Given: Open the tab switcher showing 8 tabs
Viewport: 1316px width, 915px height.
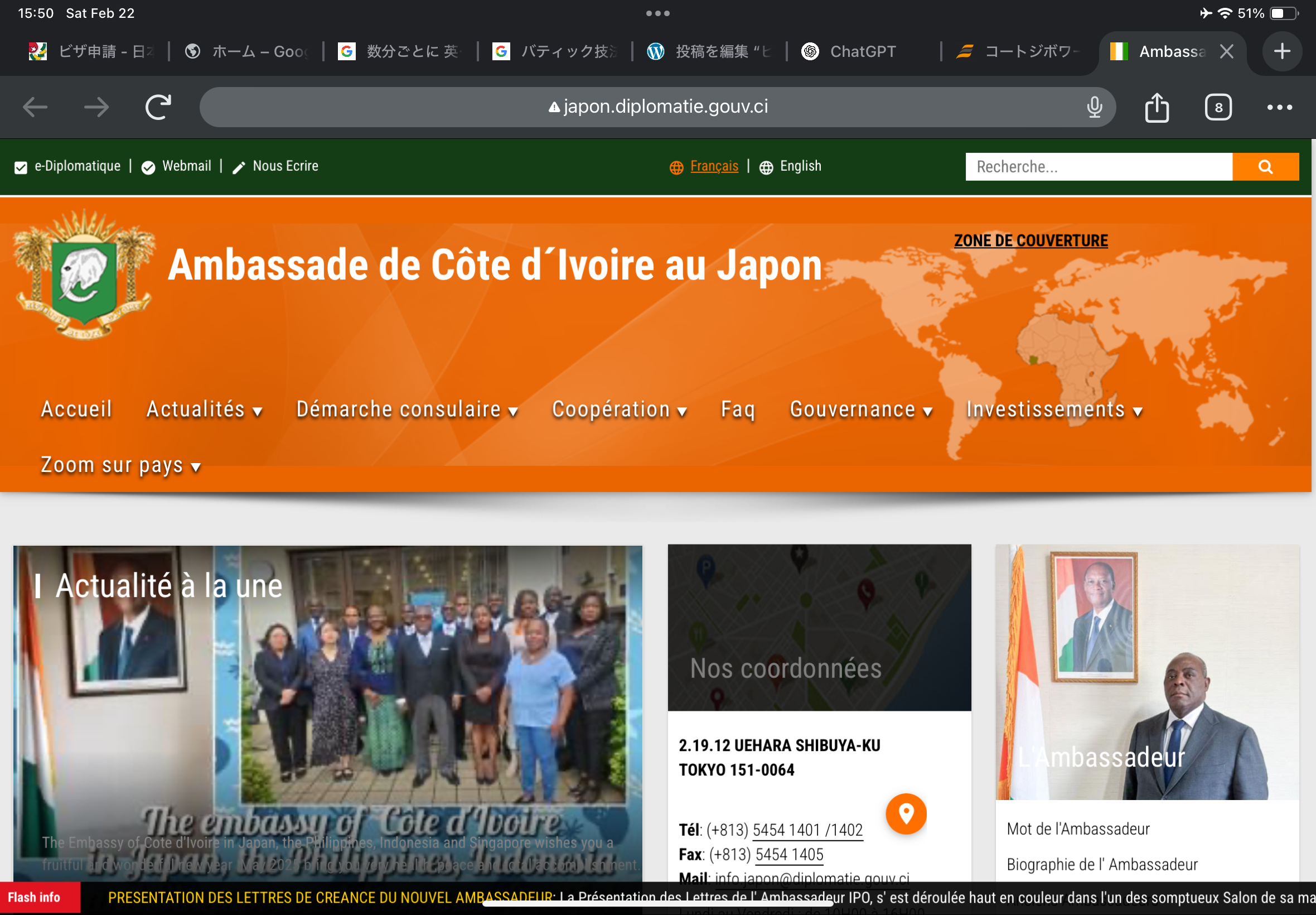Looking at the screenshot, I should coord(1217,107).
